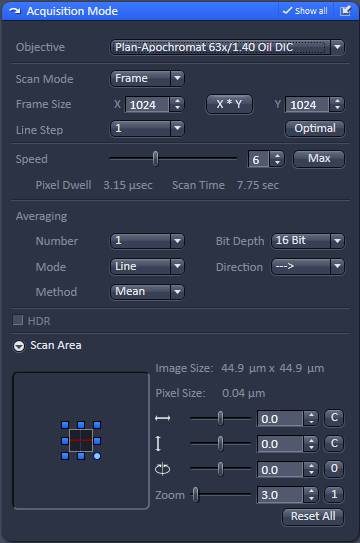Click the Speed stepper arrows

pos(277,159)
